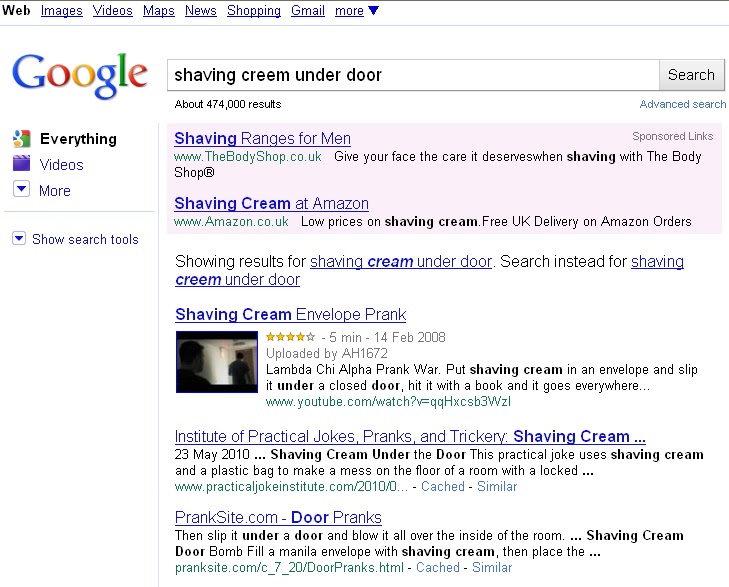
Task: Click corrected 'shaving cream under door' link
Action: coord(401,261)
